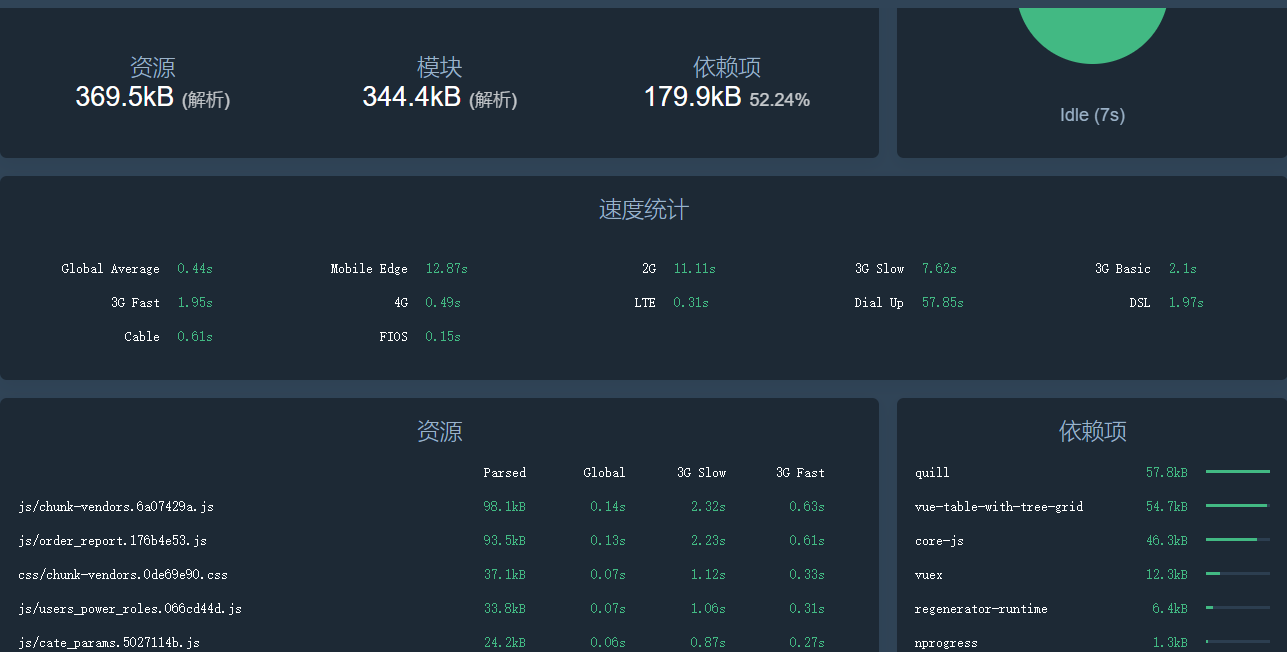Click the 速度统计 section heading

click(643, 210)
